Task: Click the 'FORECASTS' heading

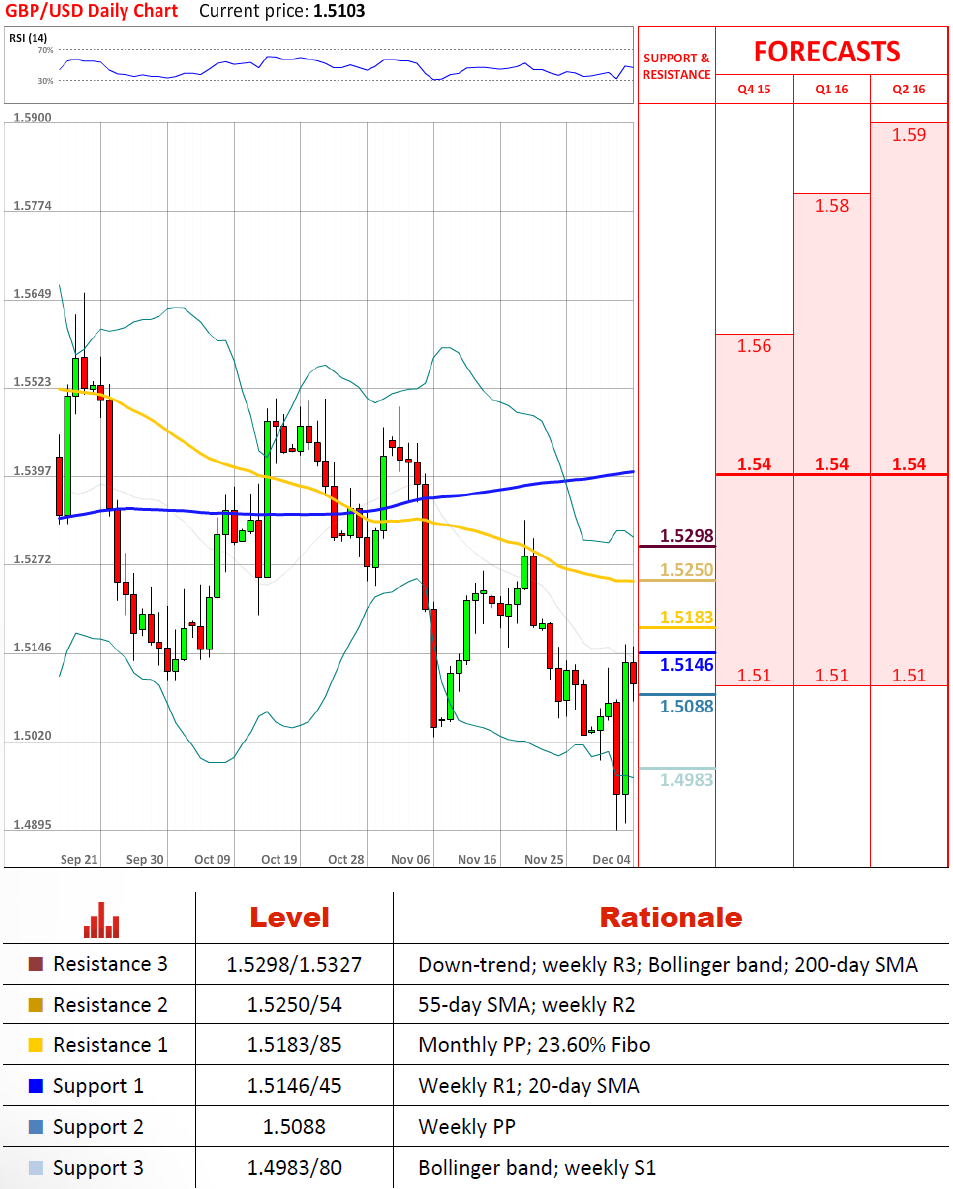Action: point(827,52)
